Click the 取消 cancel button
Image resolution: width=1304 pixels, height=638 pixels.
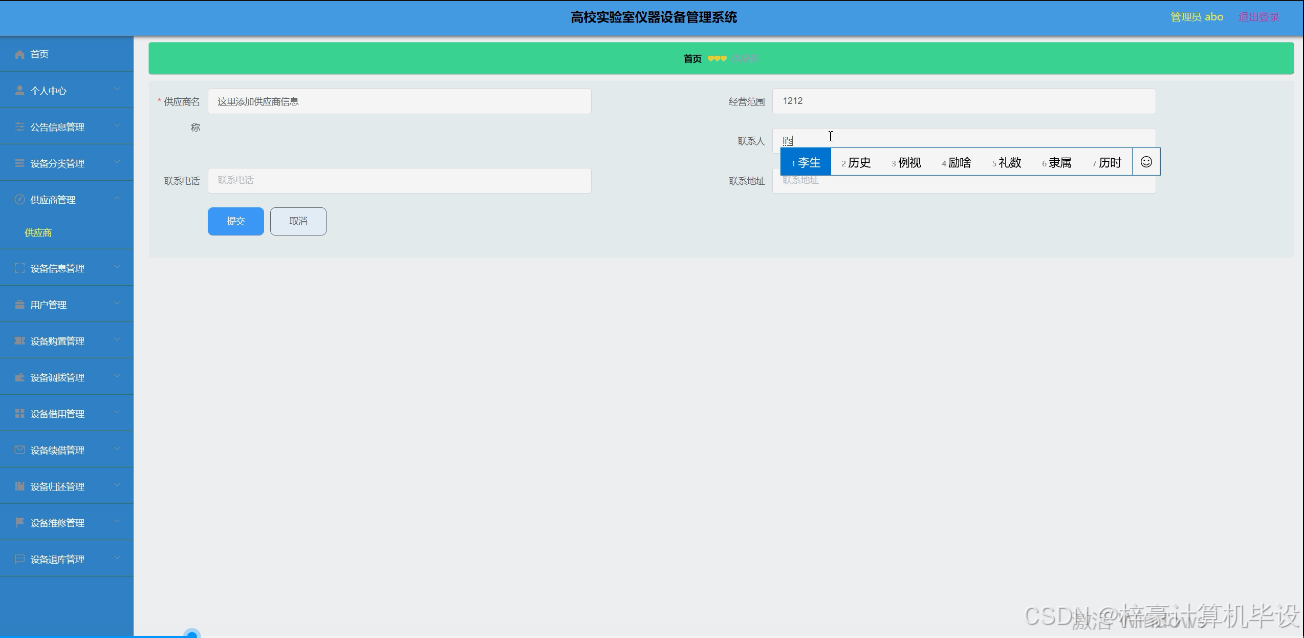tap(298, 221)
